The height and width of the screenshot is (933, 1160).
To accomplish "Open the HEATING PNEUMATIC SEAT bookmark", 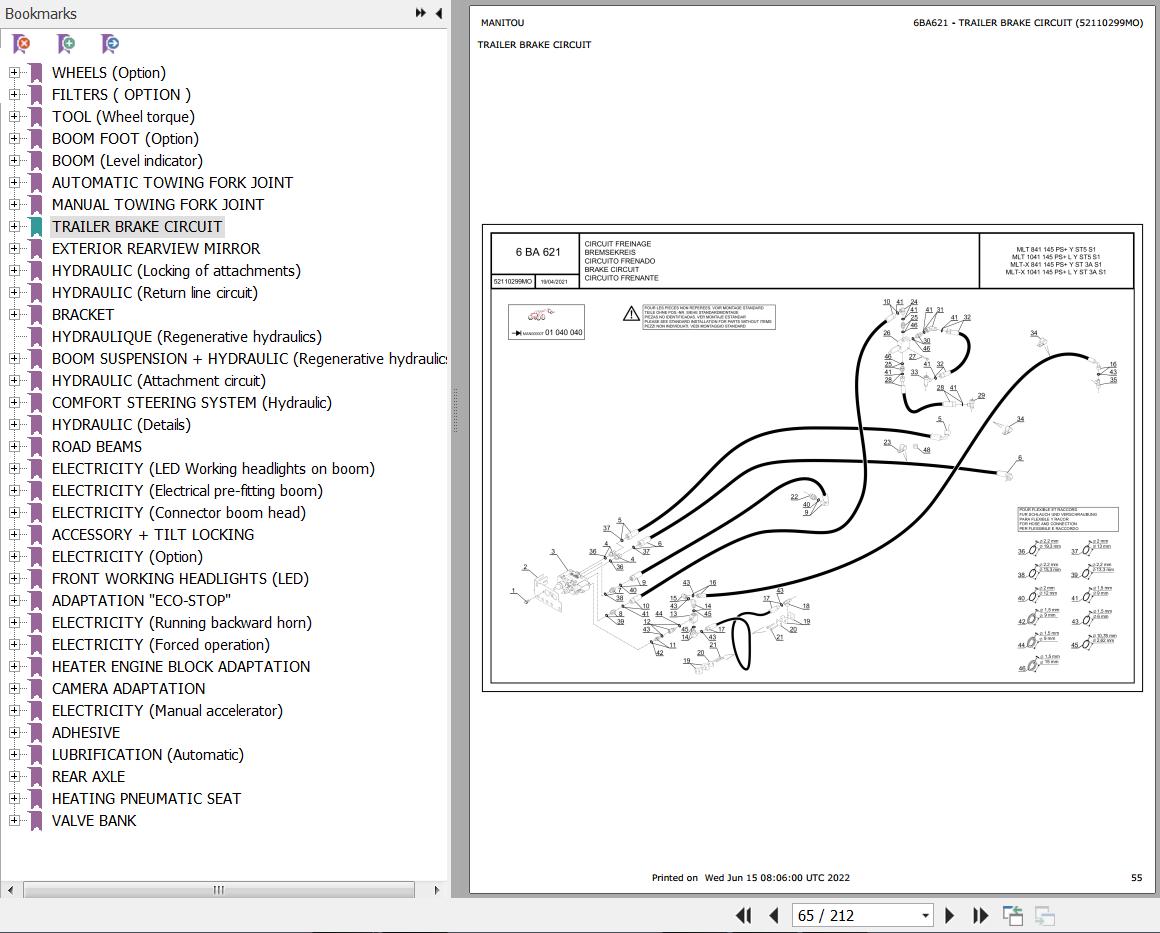I will click(x=146, y=798).
